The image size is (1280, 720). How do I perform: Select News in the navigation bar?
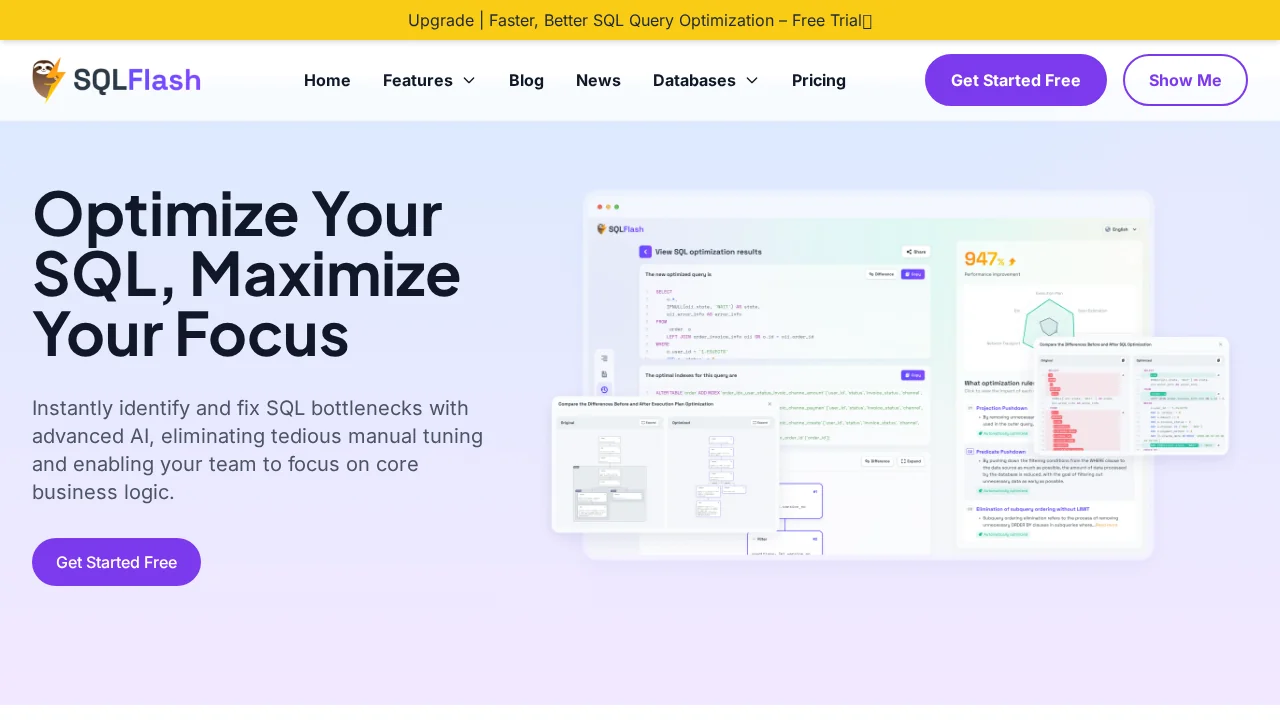[x=598, y=80]
